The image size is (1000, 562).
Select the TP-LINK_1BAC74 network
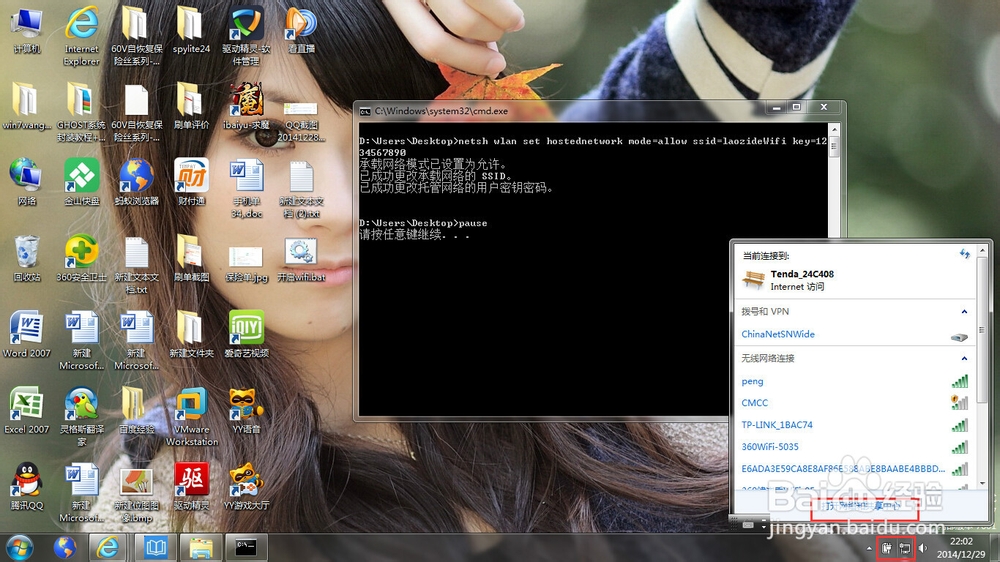point(855,425)
